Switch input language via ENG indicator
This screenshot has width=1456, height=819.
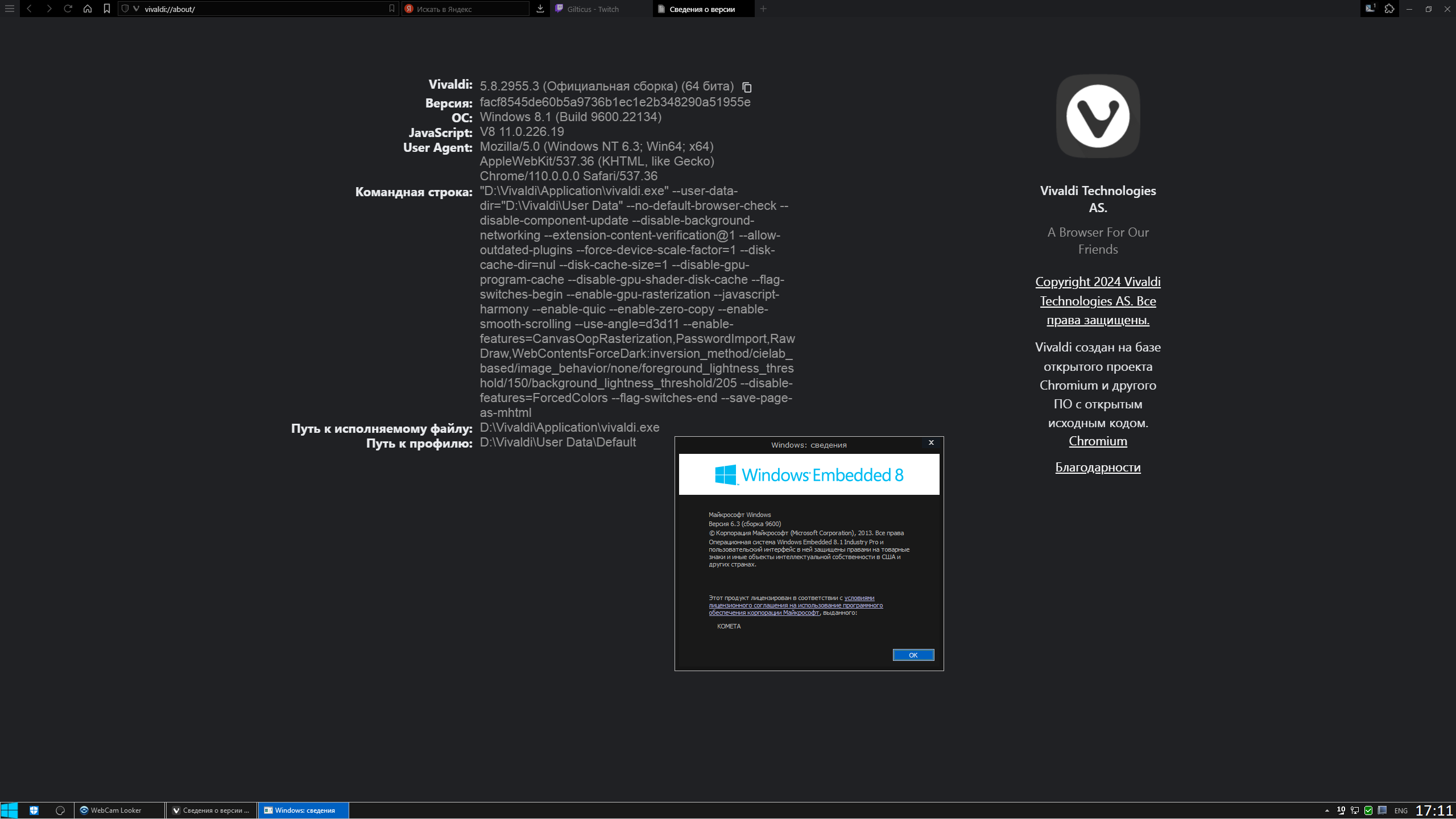pyautogui.click(x=1401, y=810)
